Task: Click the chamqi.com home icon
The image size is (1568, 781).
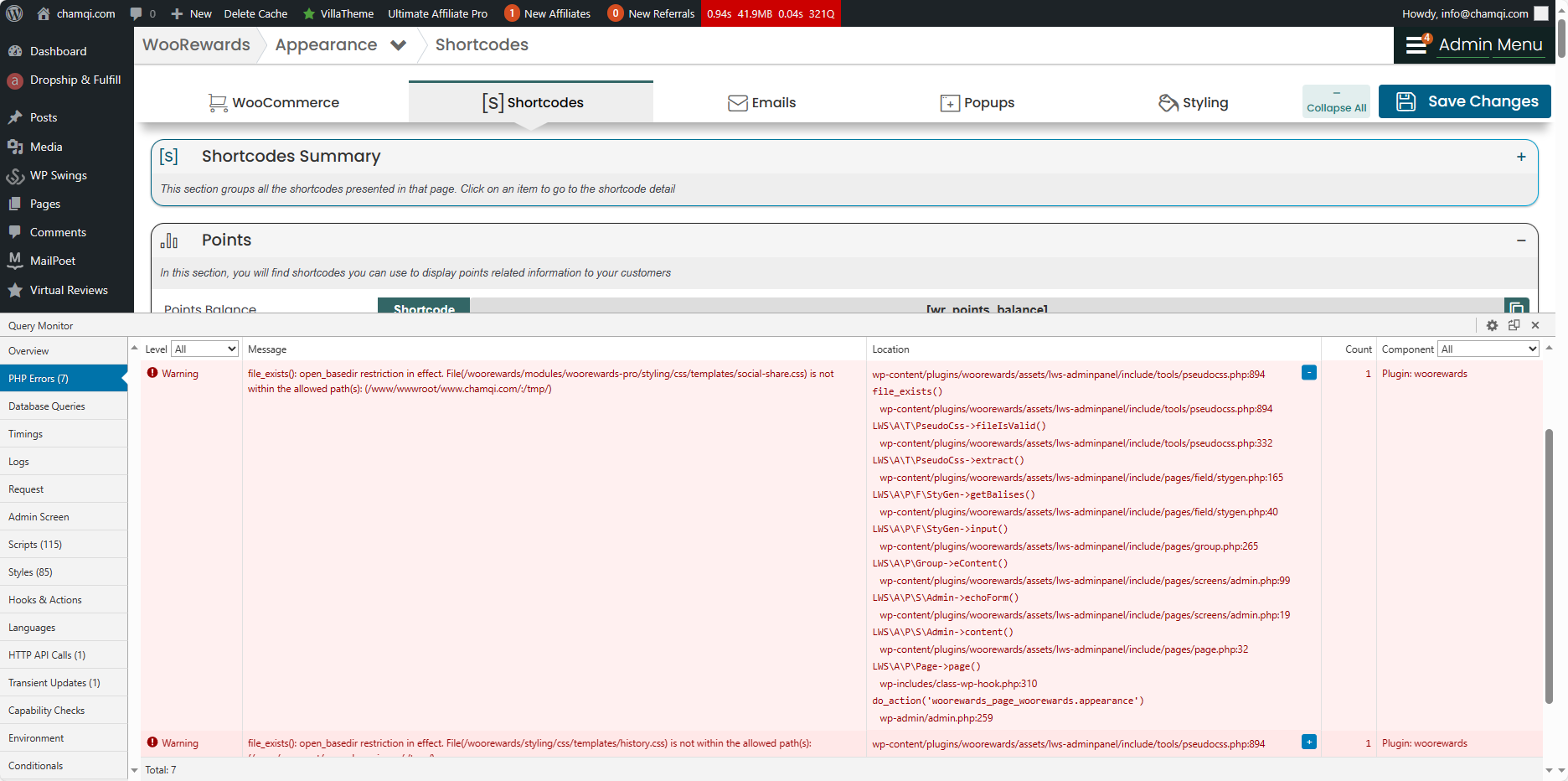Action: click(44, 13)
